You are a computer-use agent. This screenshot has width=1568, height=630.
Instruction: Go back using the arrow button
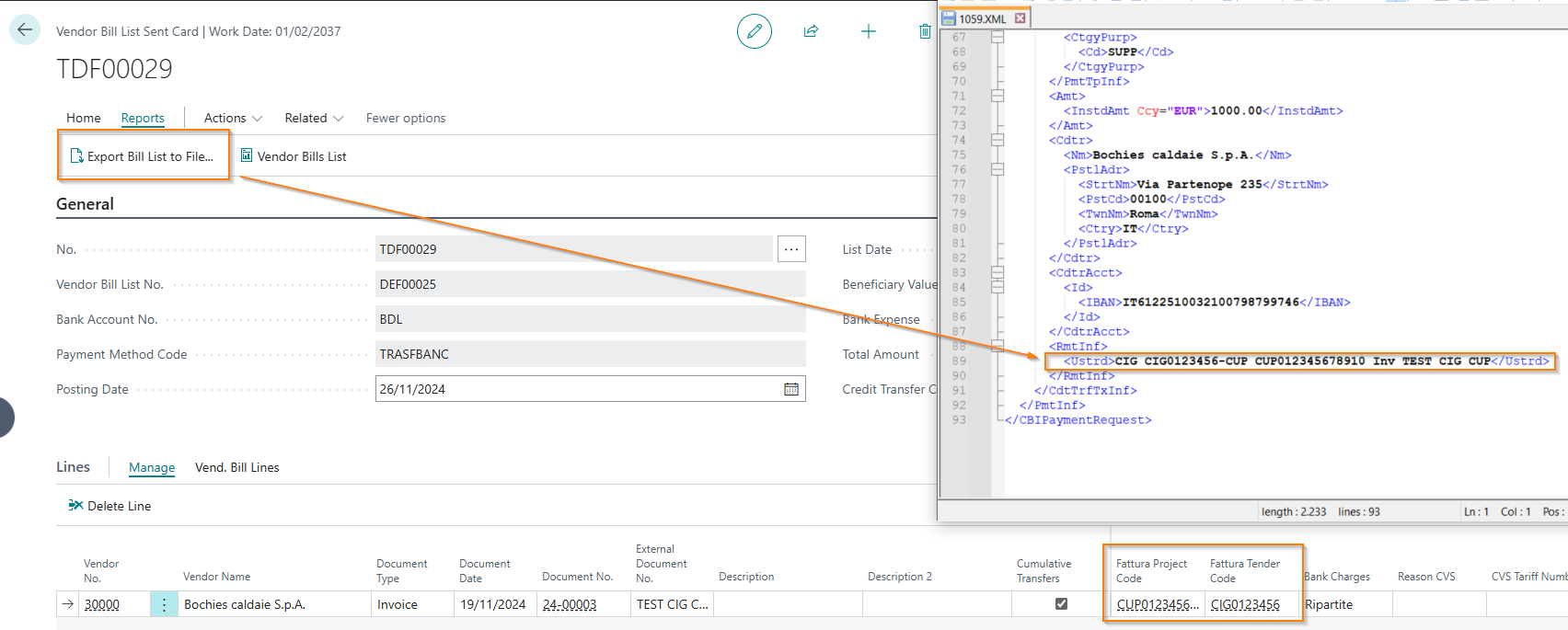[x=25, y=29]
